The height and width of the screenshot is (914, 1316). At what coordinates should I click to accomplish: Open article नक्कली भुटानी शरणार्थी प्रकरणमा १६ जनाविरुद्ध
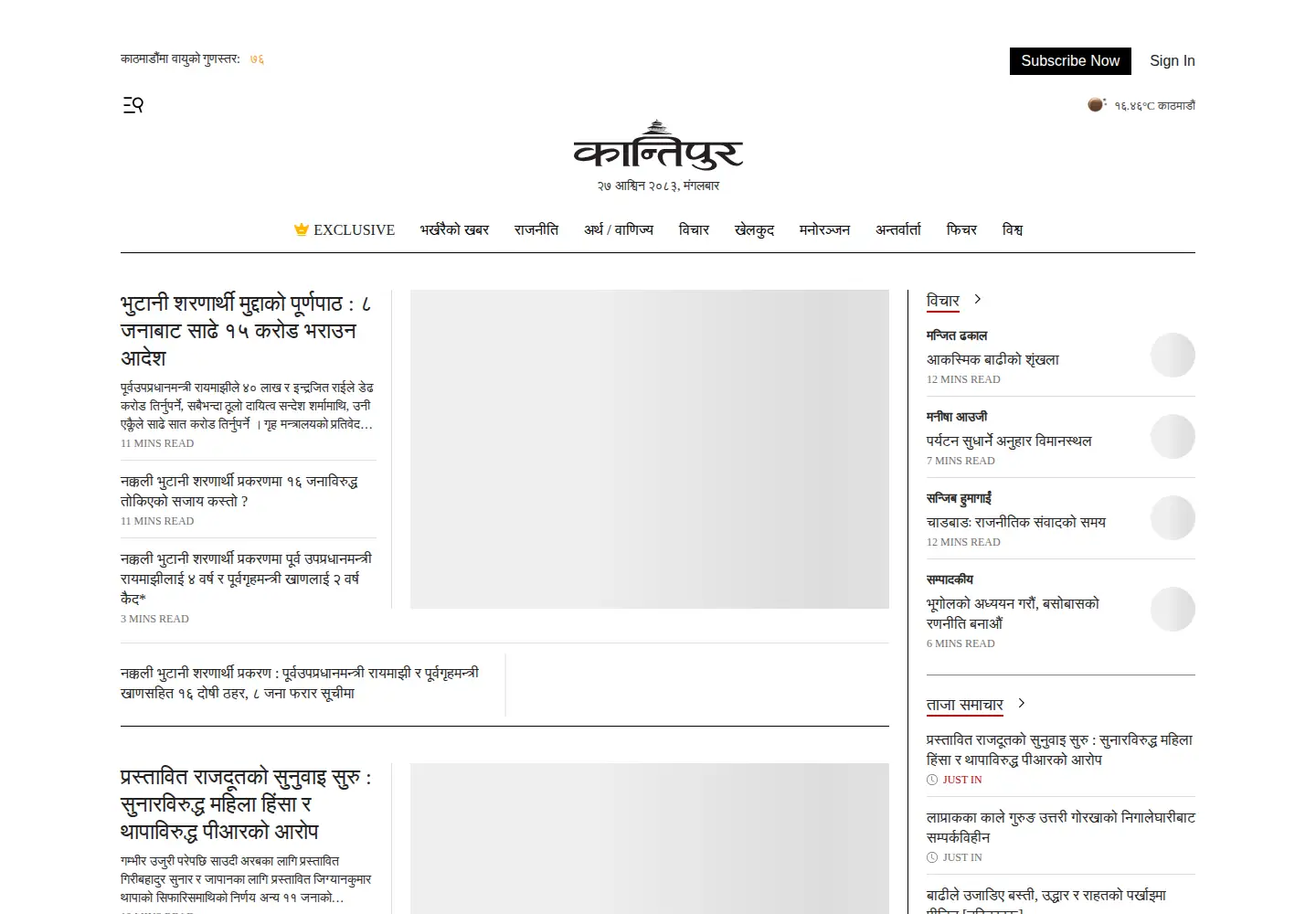239,491
